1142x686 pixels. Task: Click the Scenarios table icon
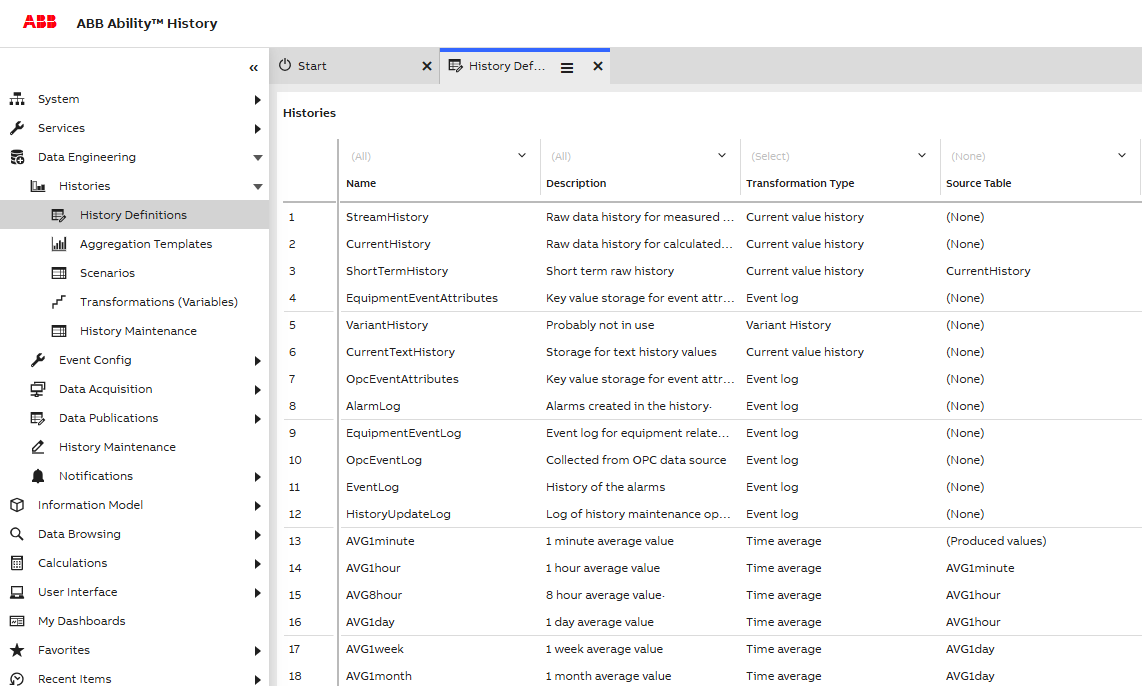(x=59, y=273)
